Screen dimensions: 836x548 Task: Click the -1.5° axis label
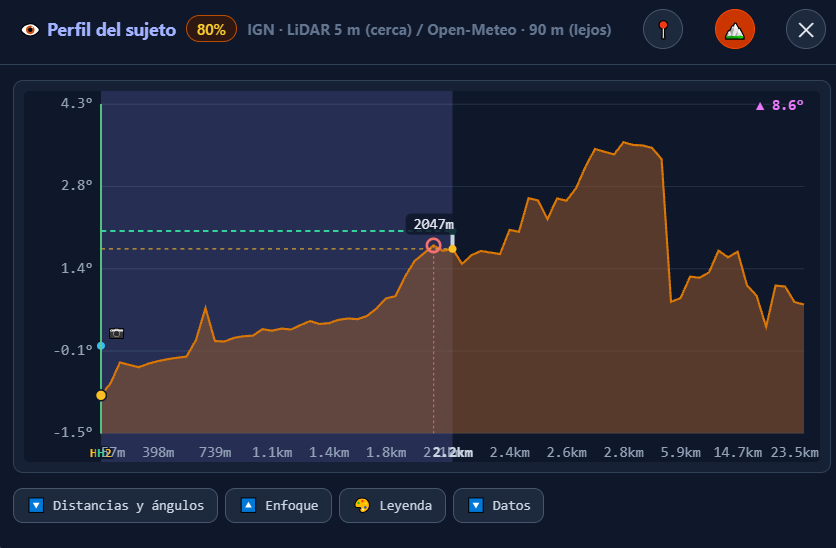(73, 432)
